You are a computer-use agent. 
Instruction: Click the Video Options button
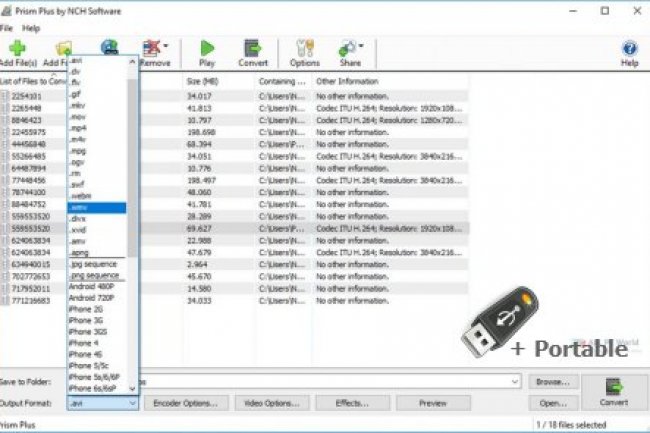tap(273, 403)
